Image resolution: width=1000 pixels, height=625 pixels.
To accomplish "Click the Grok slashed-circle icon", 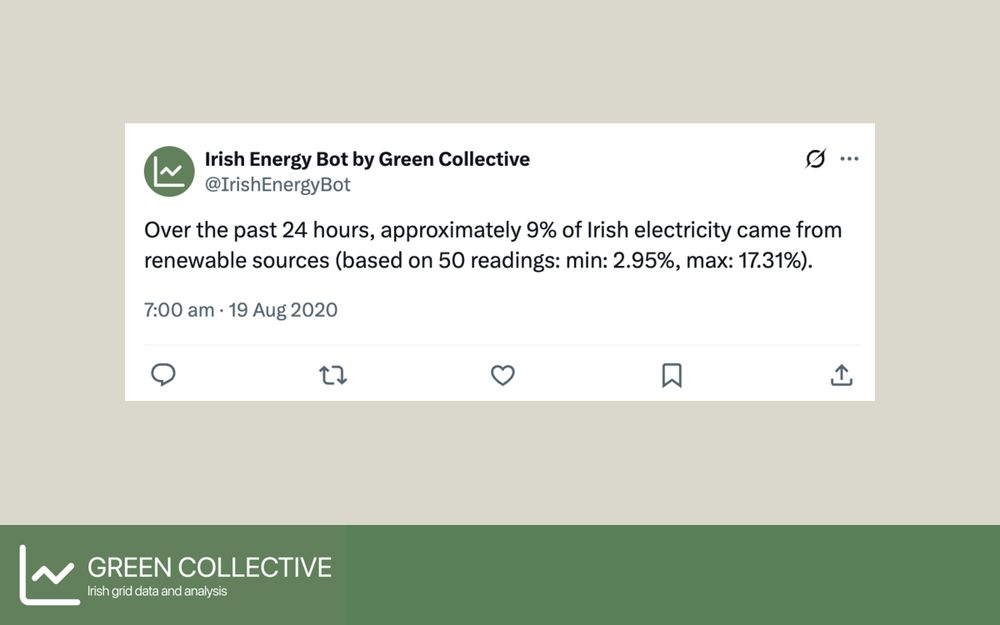I will click(816, 158).
